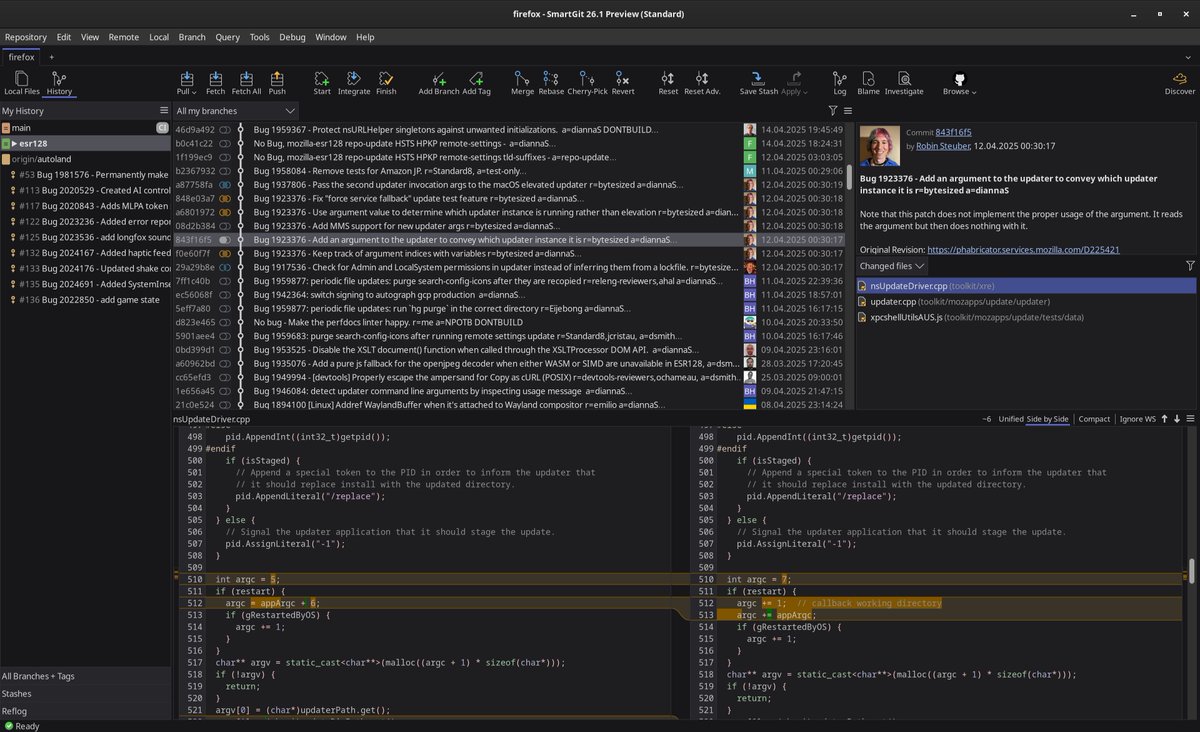
Task: Filter changed files with funnel icon
Action: click(x=1190, y=266)
